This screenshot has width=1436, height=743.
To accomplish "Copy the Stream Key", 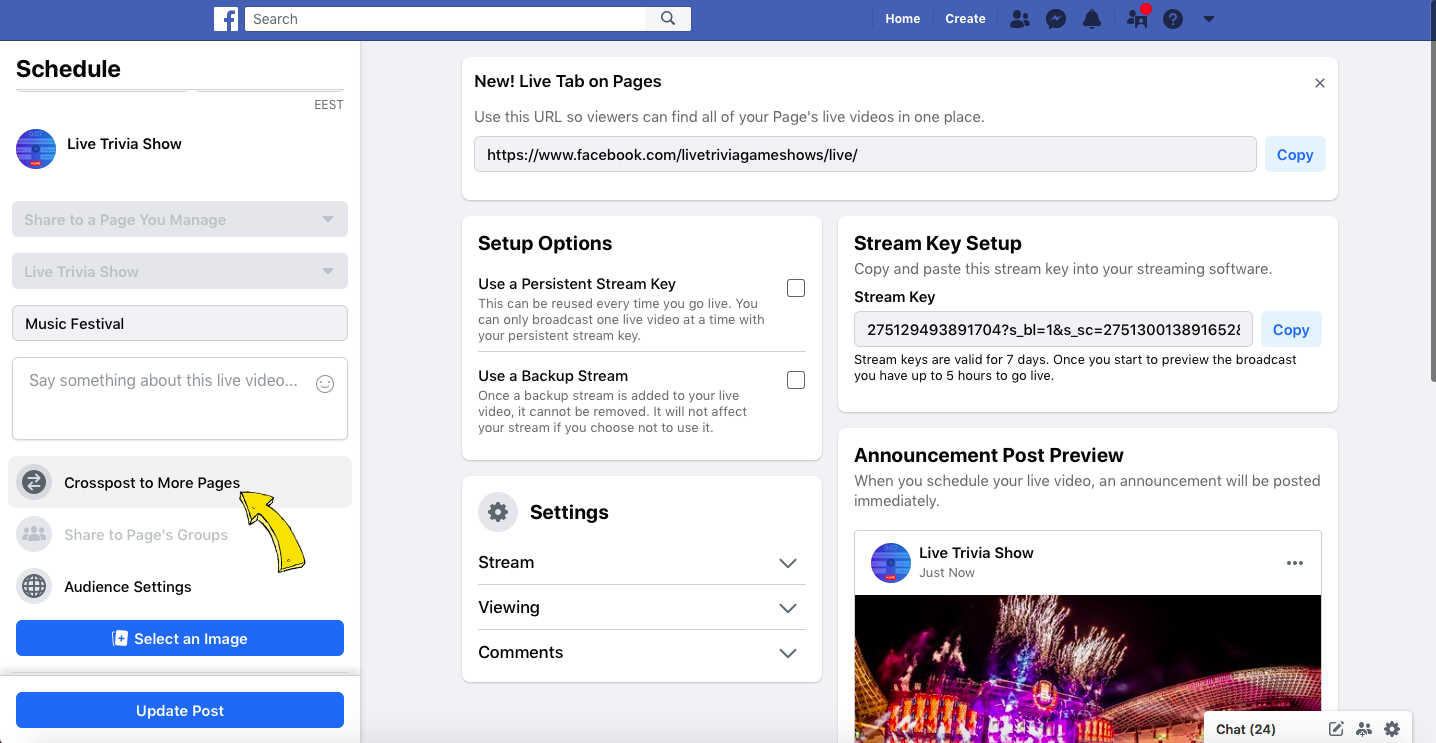I will click(x=1291, y=329).
